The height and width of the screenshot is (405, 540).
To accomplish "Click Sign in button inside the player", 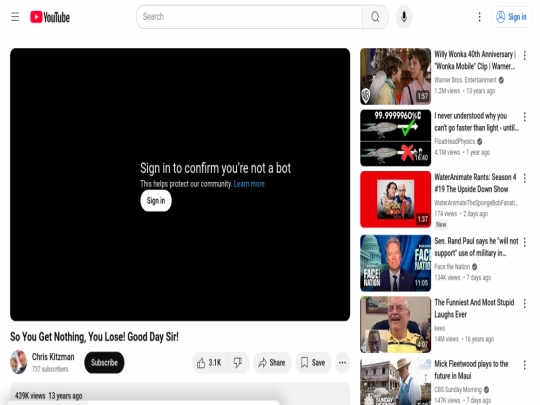I will pyautogui.click(x=156, y=200).
